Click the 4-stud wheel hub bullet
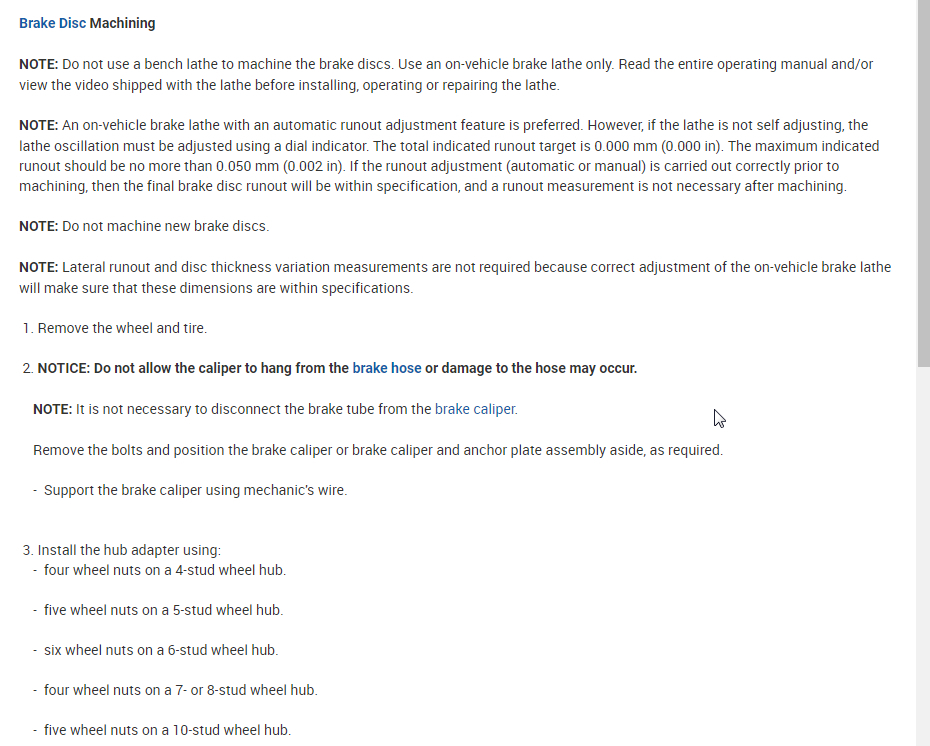 coord(164,570)
